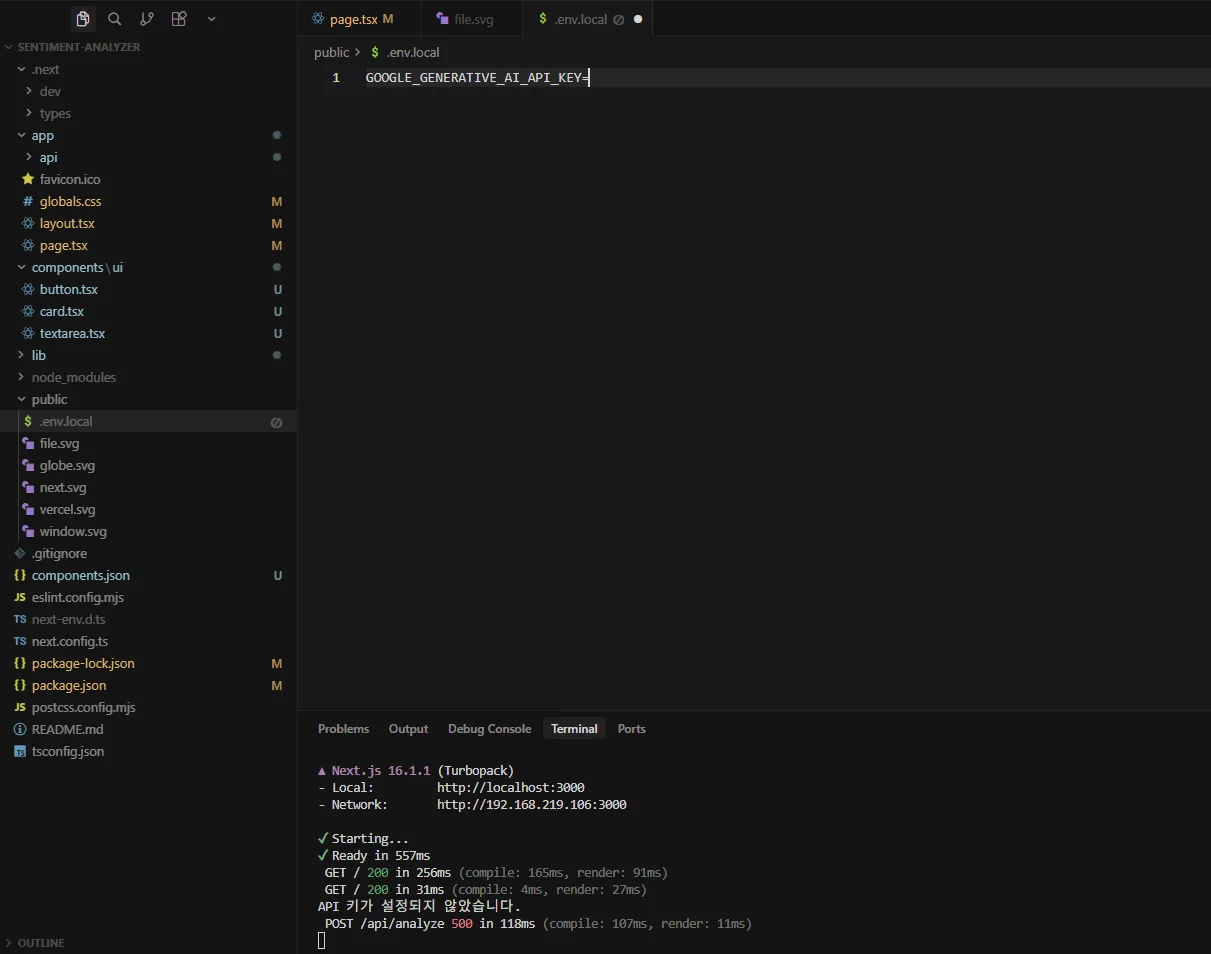Open the Debug Console panel tab
The width and height of the screenshot is (1211, 954).
click(x=489, y=729)
